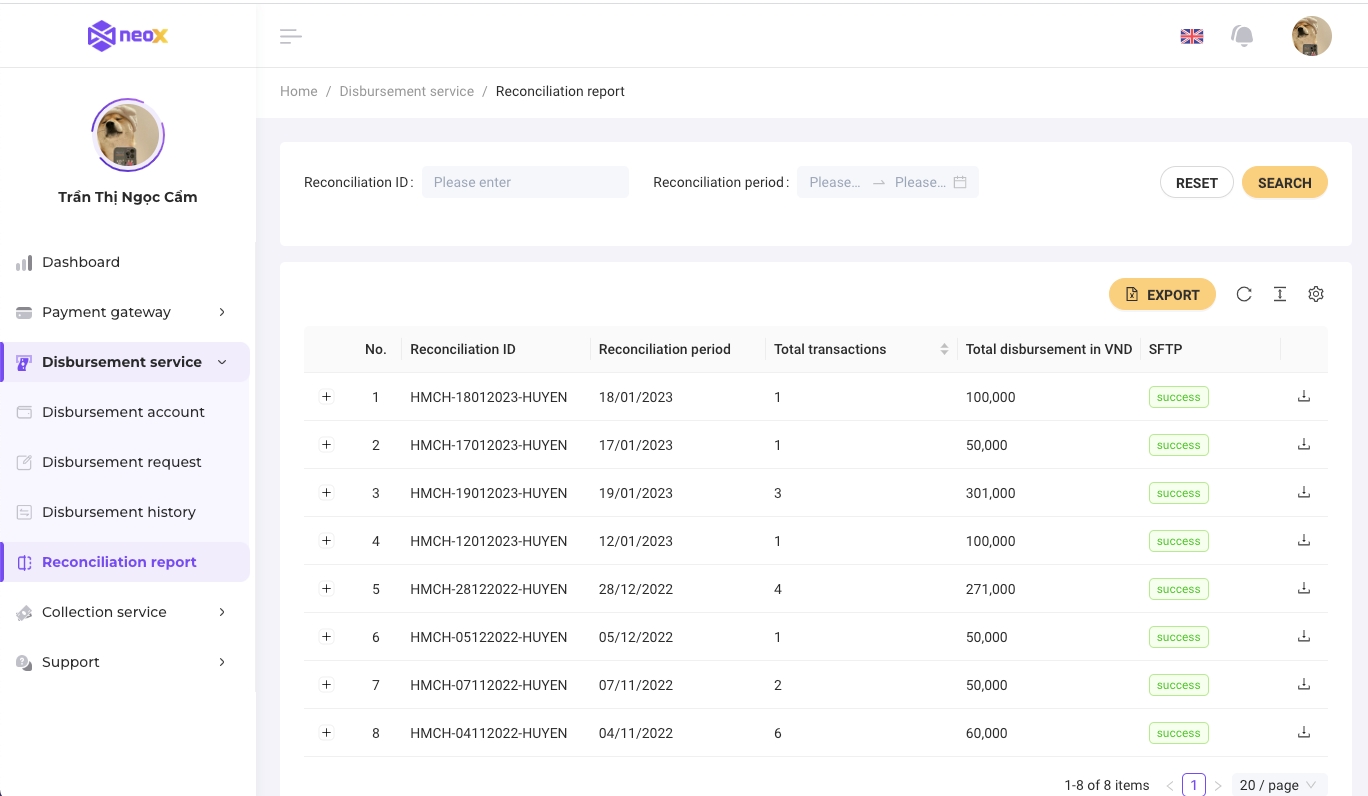Toggle the sidebar collapse hamburger icon
This screenshot has height=796, width=1368.
coord(290,37)
